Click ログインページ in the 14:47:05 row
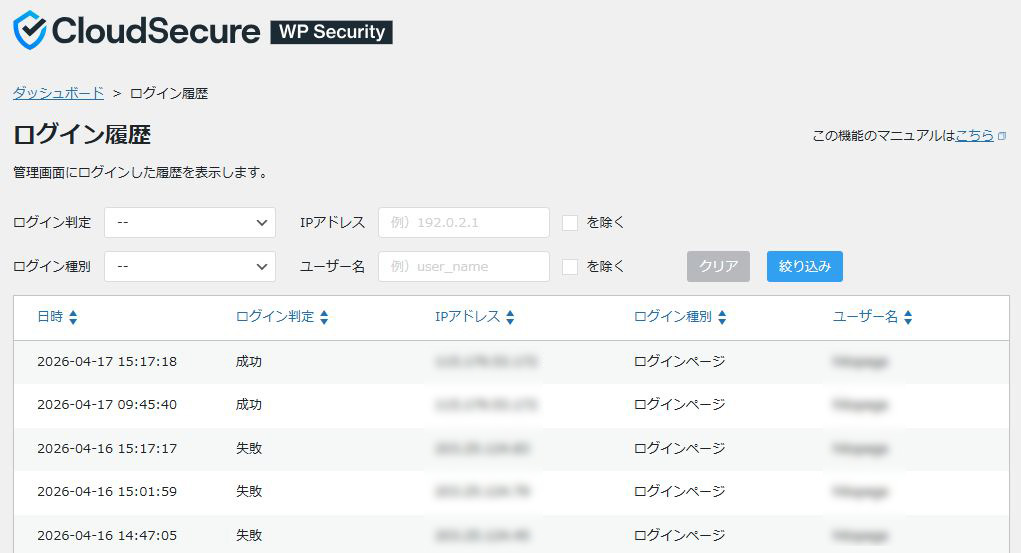 point(679,535)
